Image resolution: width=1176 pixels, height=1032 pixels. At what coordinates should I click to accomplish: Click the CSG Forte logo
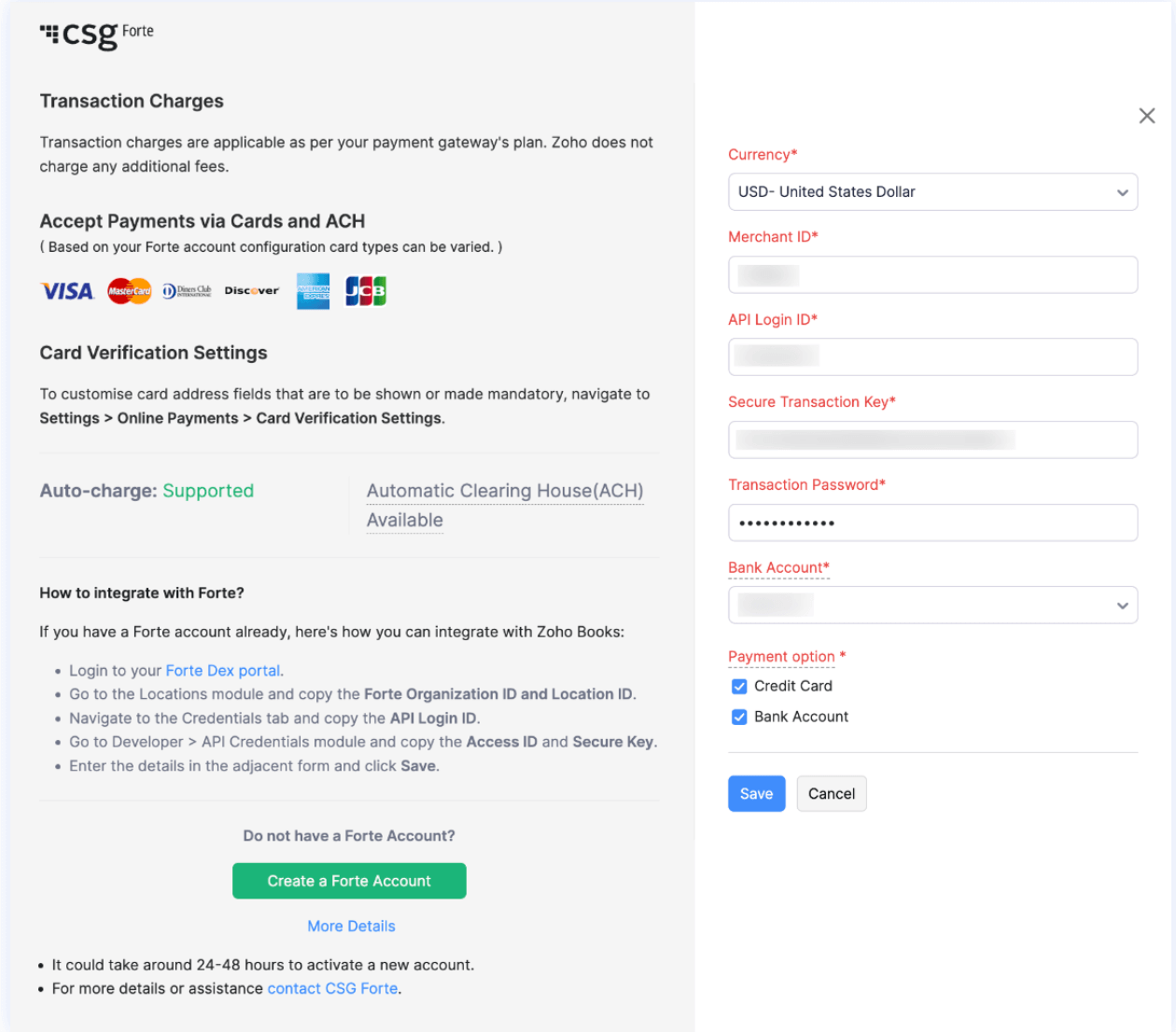96,34
